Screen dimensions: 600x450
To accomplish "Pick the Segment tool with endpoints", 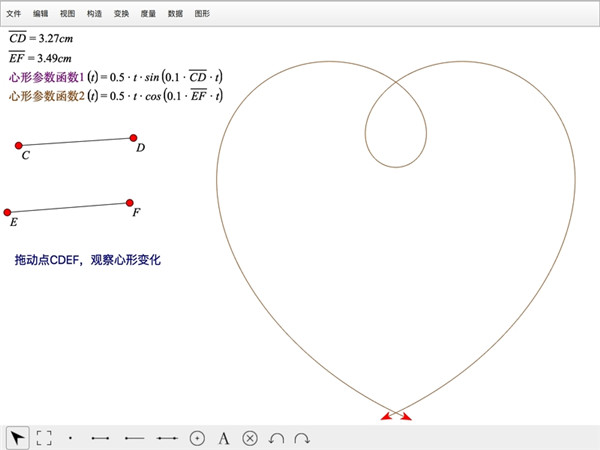I will tap(100, 438).
